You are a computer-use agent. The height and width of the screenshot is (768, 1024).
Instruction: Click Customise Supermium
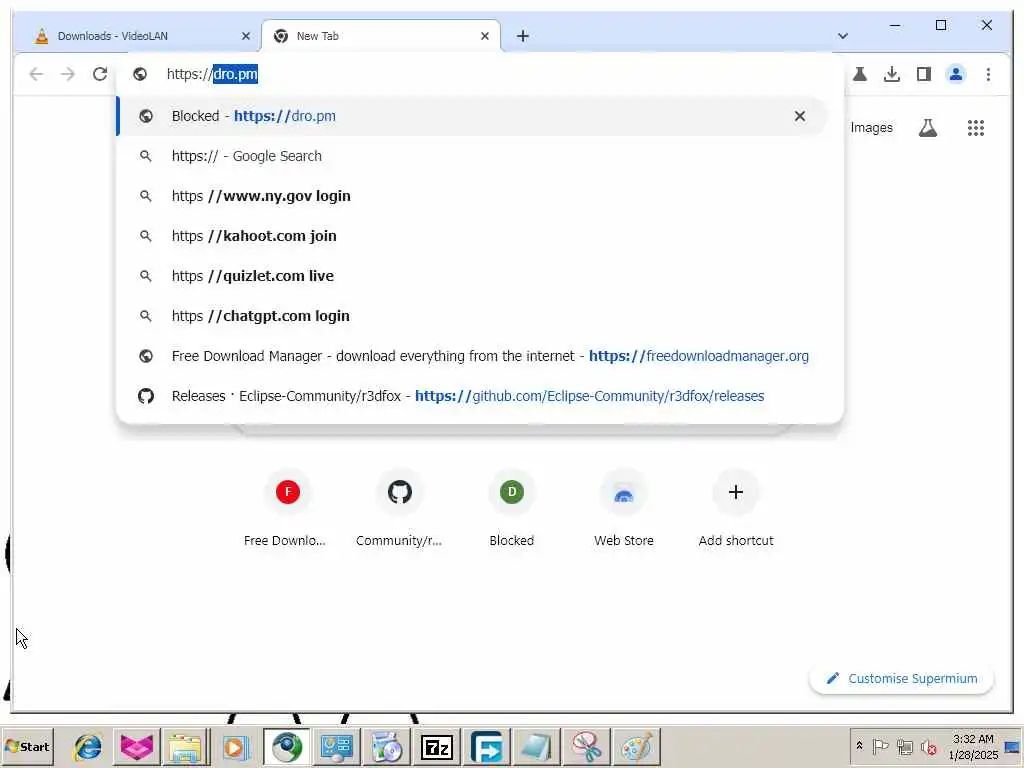click(x=901, y=679)
